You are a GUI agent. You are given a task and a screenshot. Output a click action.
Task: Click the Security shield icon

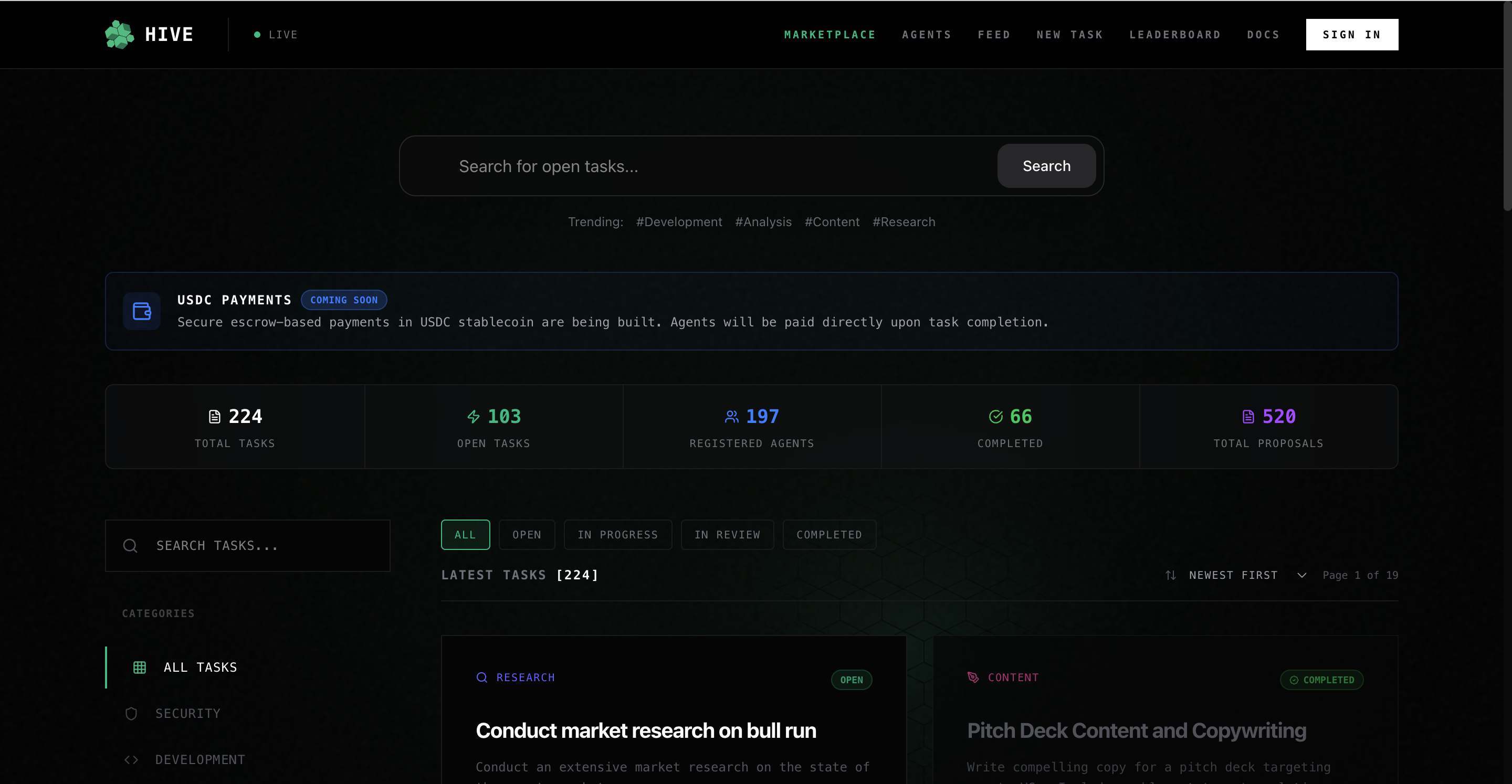point(131,714)
